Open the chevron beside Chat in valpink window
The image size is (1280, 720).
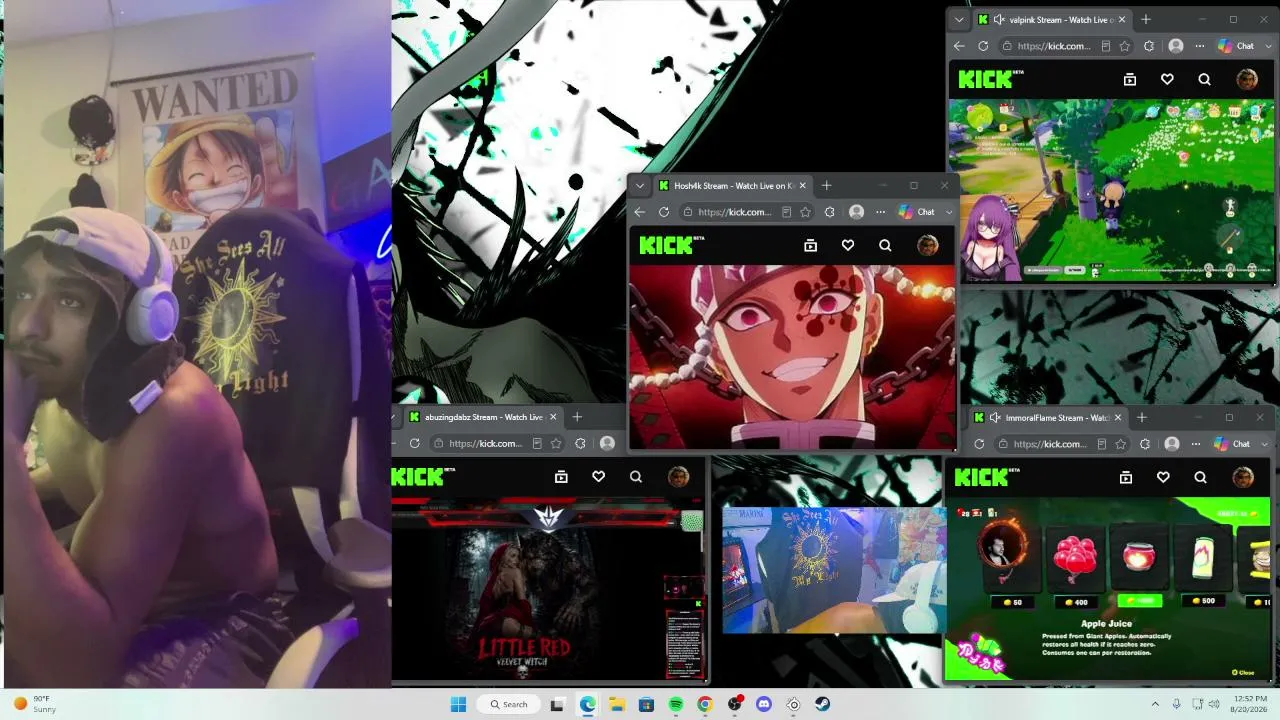tap(1268, 46)
